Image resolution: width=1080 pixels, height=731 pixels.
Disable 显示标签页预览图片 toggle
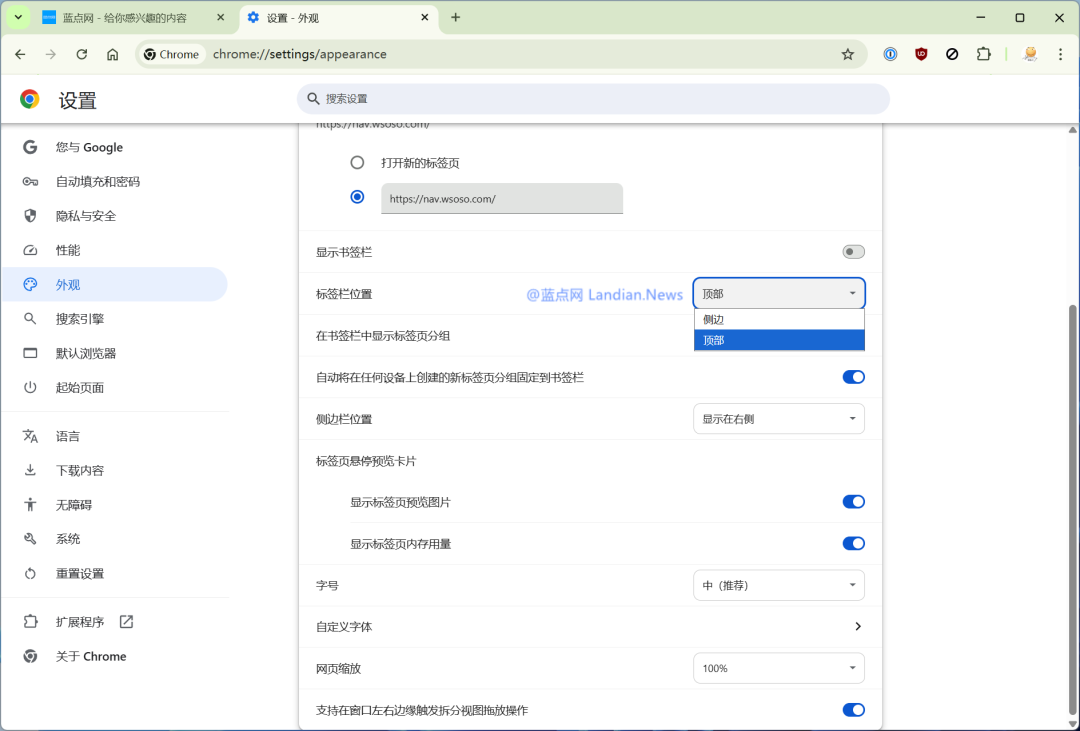tap(853, 501)
